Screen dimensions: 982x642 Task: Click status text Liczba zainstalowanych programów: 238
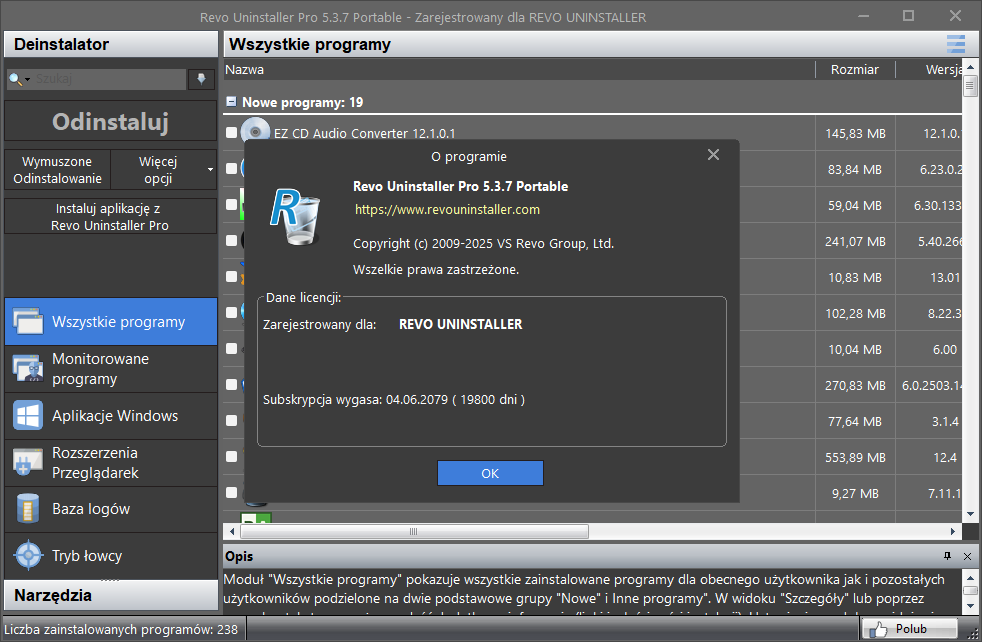pyautogui.click(x=121, y=629)
